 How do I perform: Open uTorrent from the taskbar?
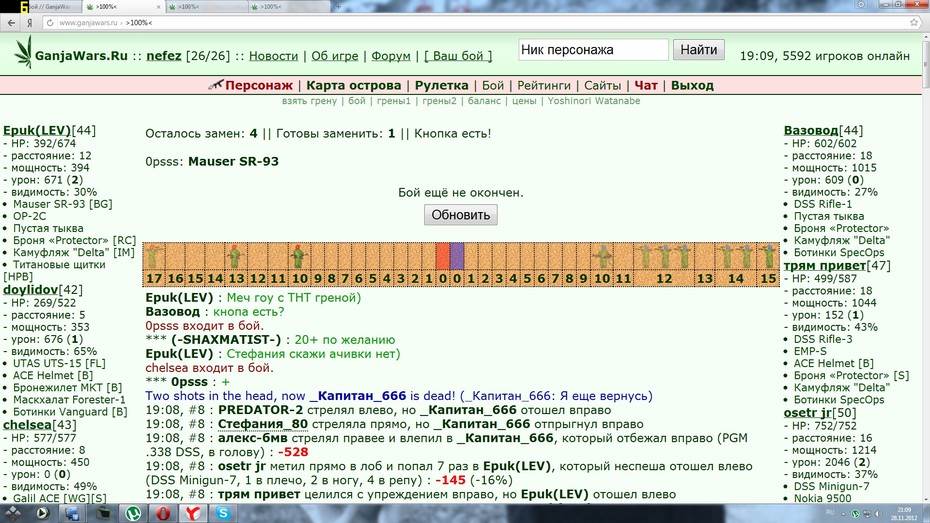pyautogui.click(x=133, y=513)
